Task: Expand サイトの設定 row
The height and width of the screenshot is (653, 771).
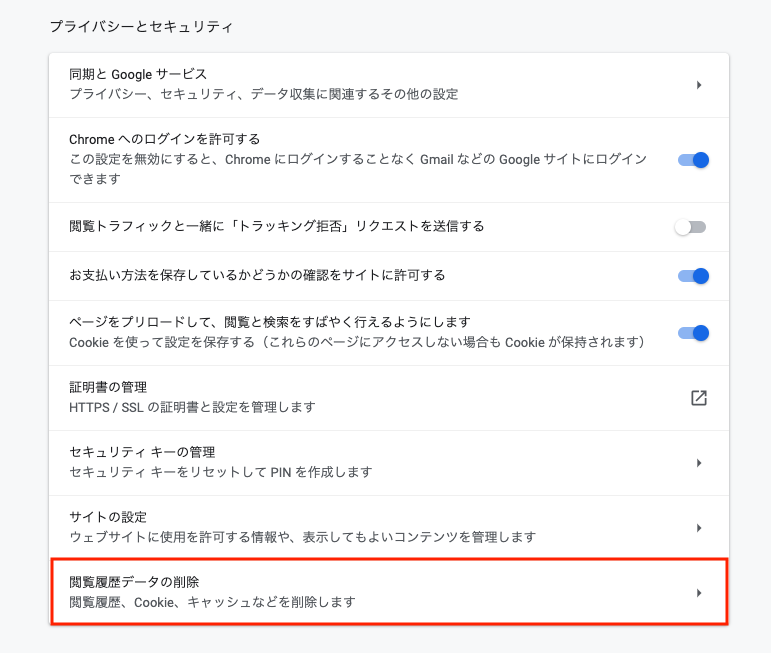Action: click(x=389, y=528)
